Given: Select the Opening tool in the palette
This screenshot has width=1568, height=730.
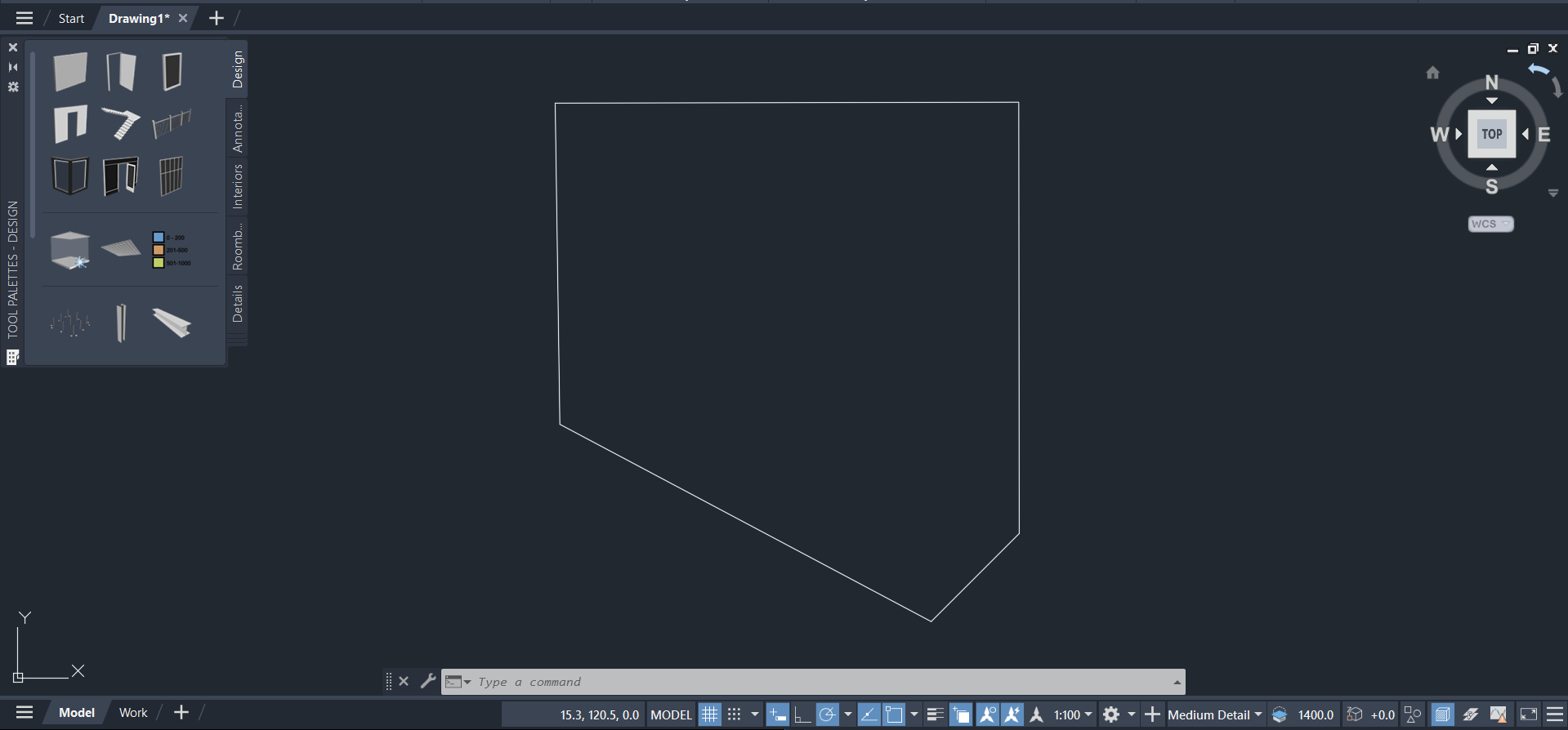Looking at the screenshot, I should point(70,123).
